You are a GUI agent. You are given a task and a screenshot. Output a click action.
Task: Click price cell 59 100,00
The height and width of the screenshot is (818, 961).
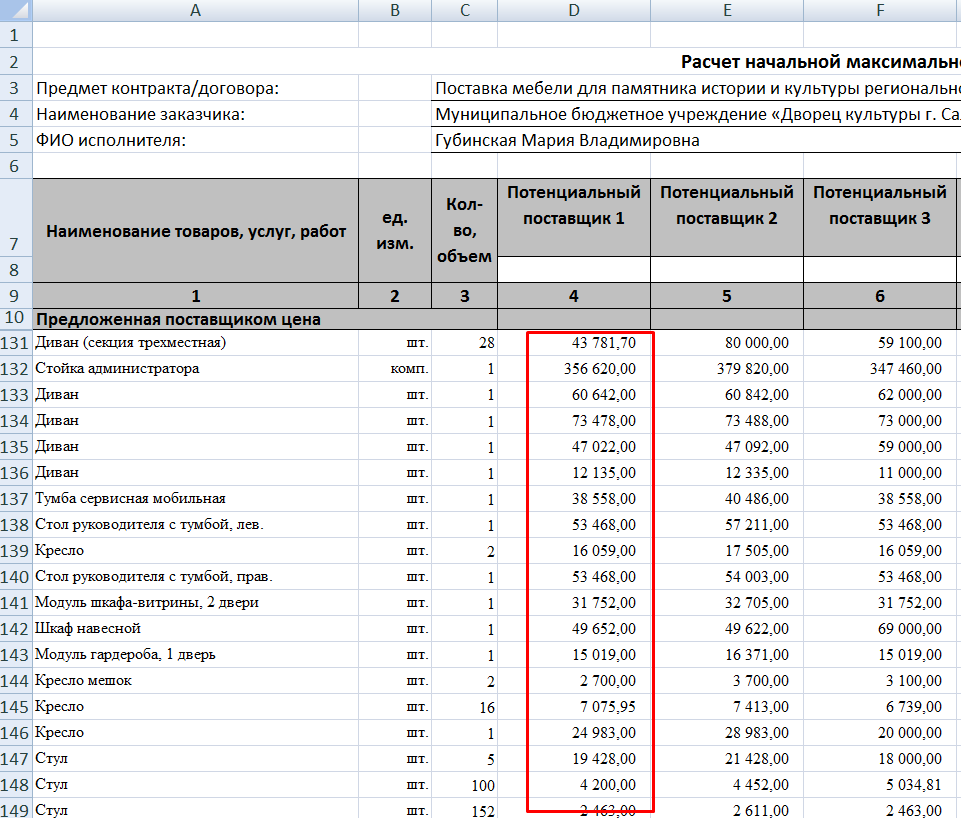click(880, 343)
